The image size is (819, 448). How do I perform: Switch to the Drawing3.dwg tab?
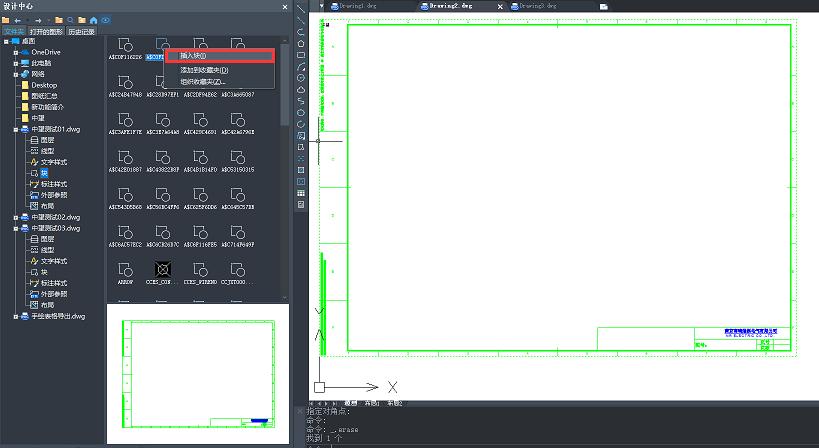[x=538, y=6]
